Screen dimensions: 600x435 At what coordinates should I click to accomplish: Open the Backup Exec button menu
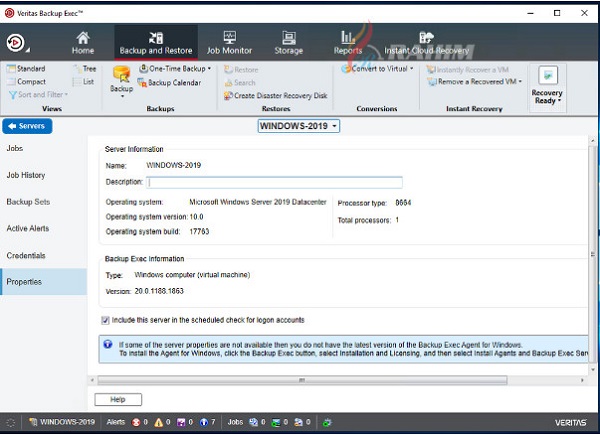[x=16, y=42]
